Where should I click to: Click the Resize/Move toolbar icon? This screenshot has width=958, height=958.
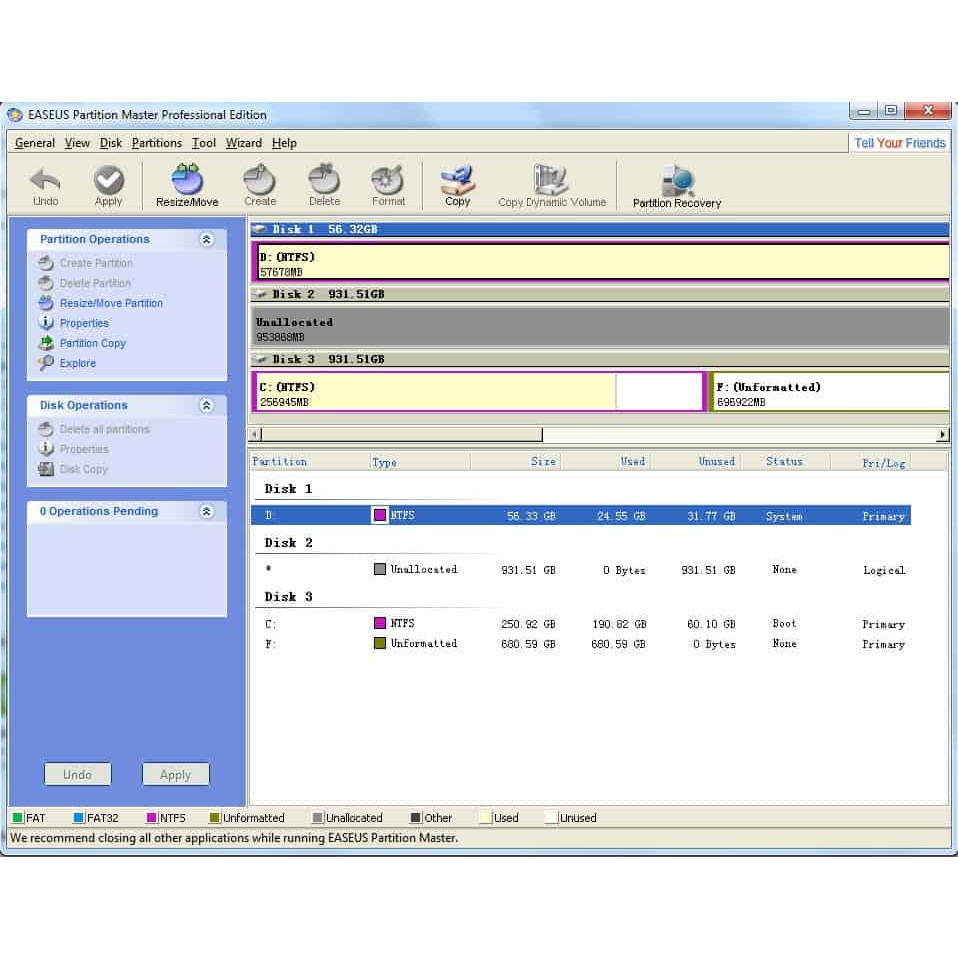(x=187, y=184)
